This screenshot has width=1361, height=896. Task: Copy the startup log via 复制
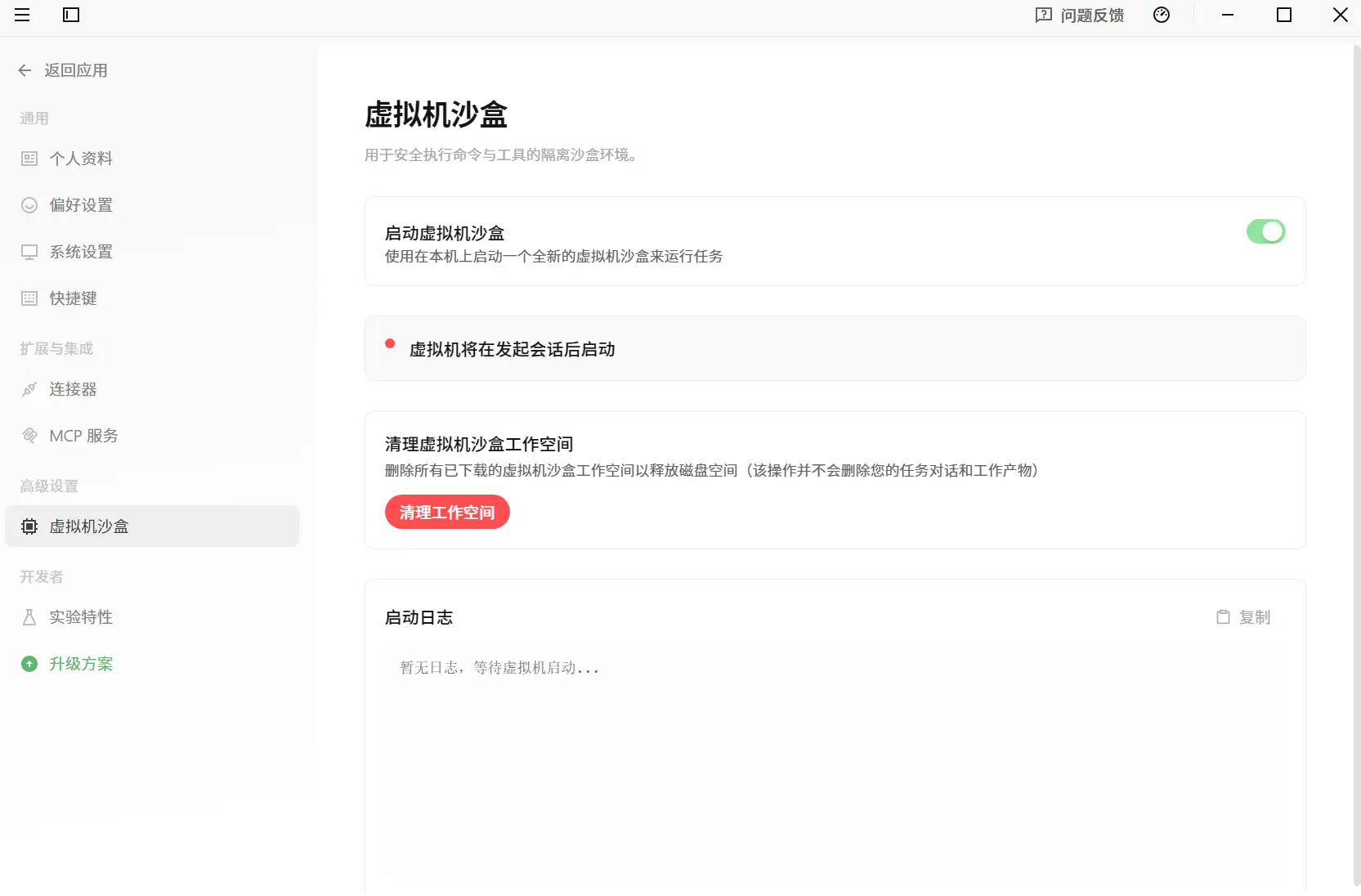1242,617
